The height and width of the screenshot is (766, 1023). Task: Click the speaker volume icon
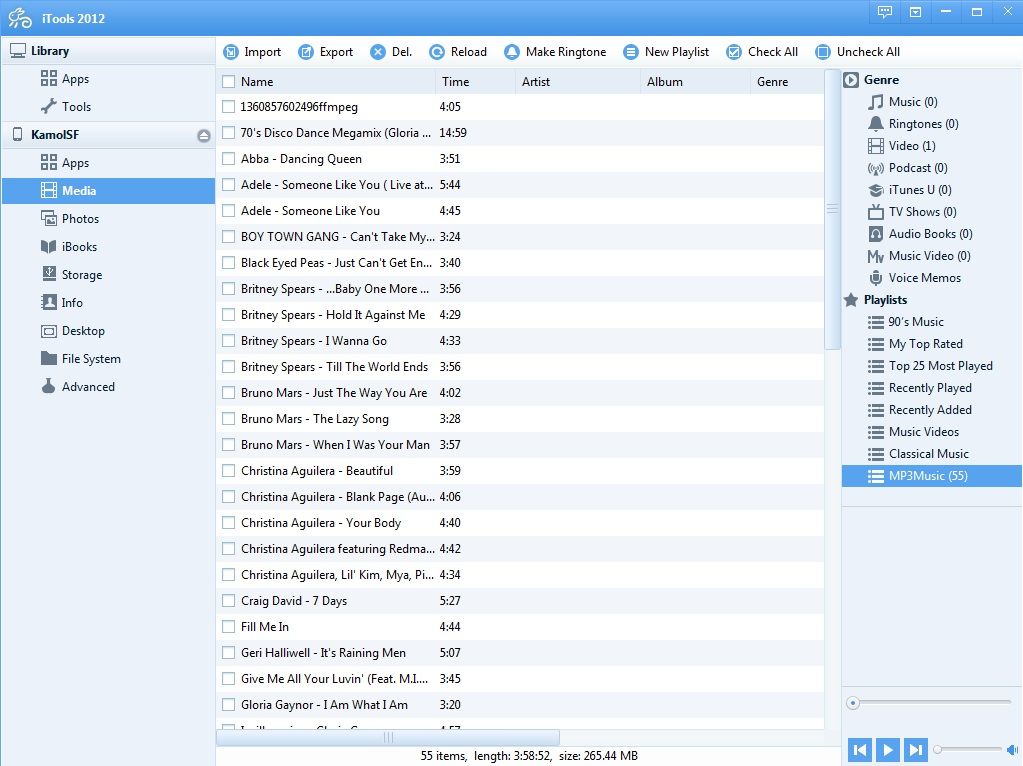1013,750
